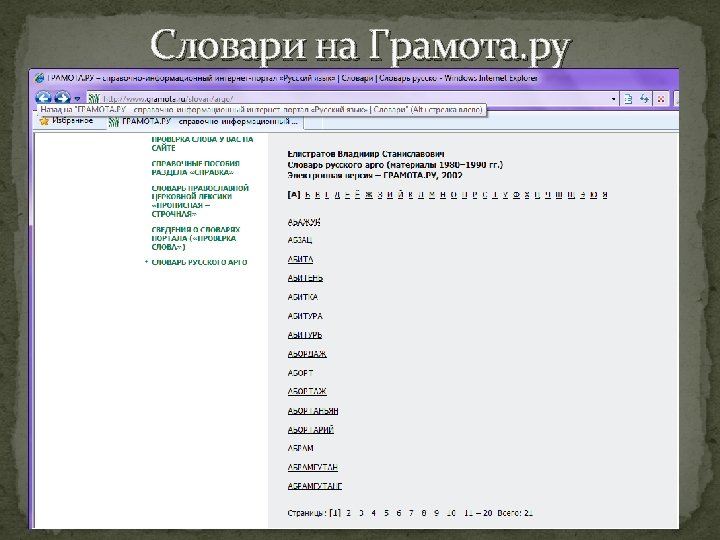Open the recent pages dropdown beside the Forward button
Screen dimensions: 720x540
77,99
